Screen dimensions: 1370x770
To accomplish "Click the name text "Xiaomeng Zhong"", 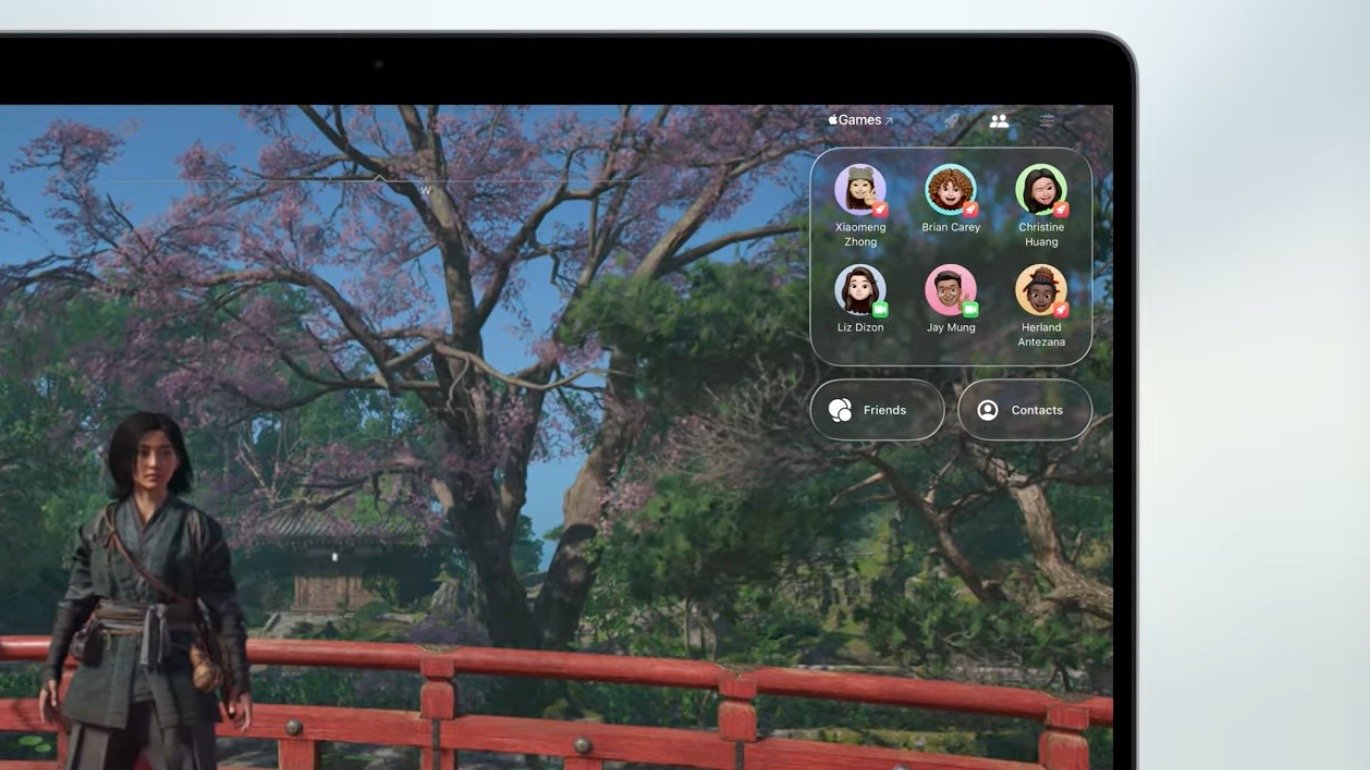I will tap(860, 235).
